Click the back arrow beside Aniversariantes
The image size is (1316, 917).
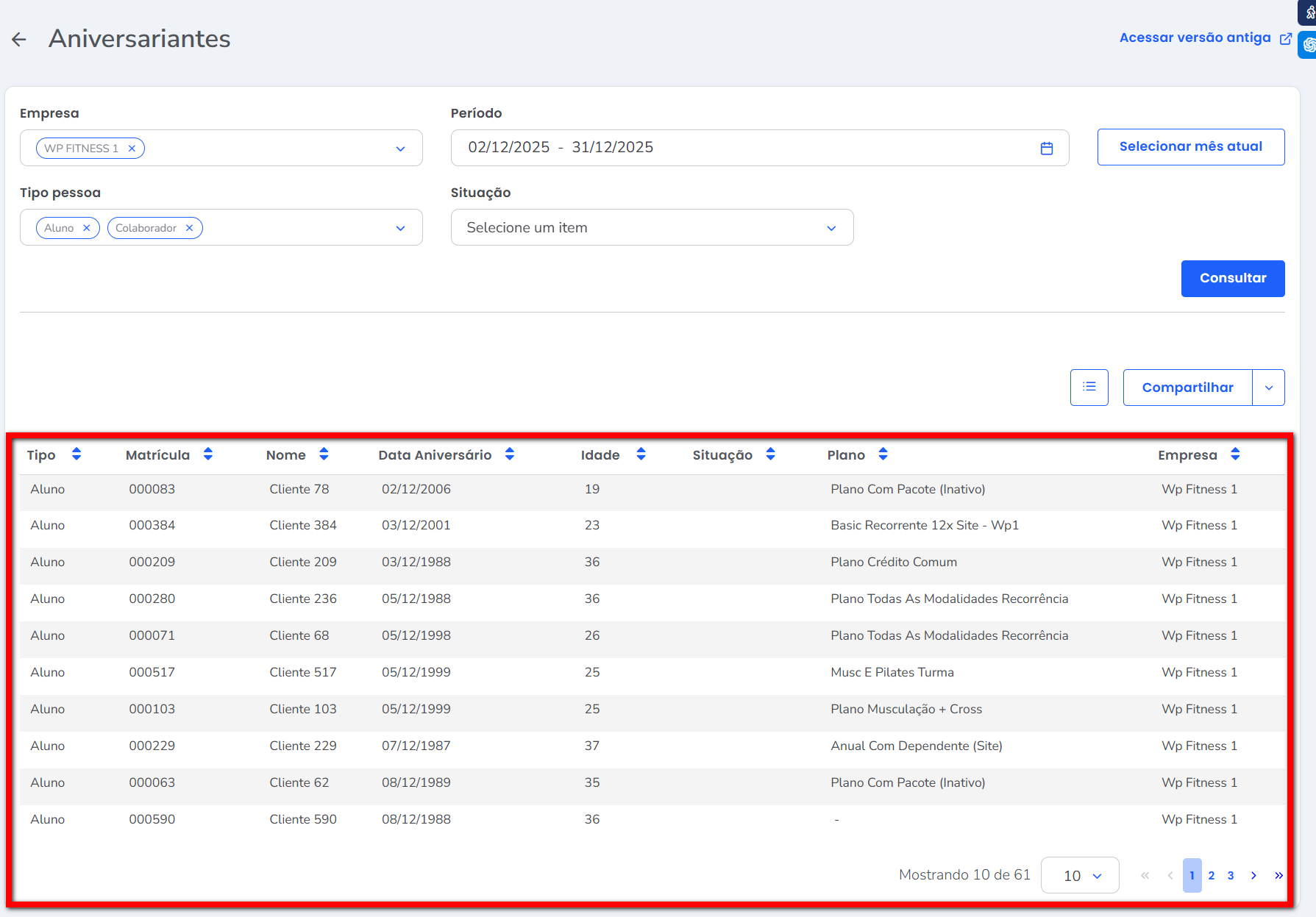[19, 40]
